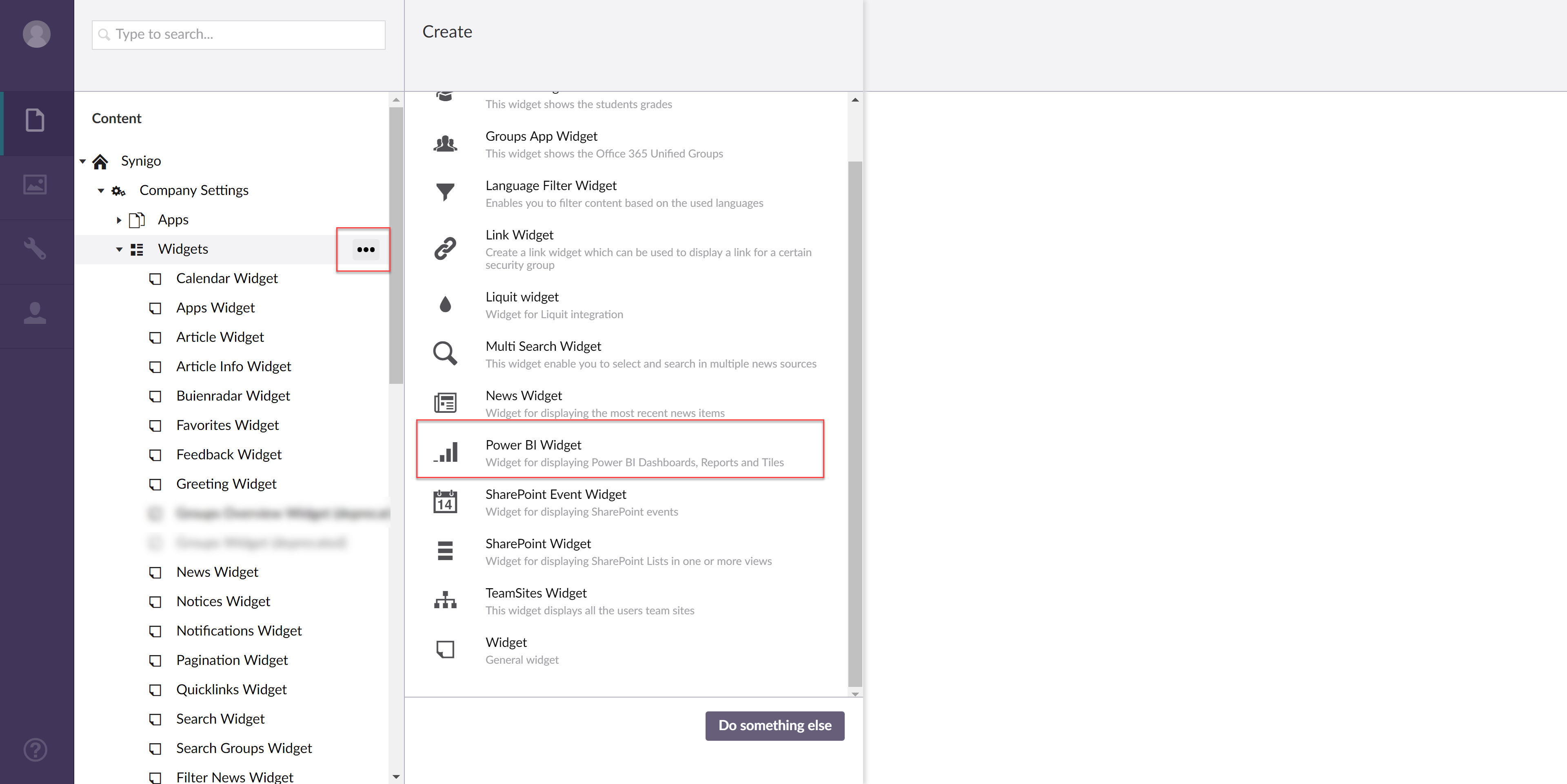Click the News Widget newspaper icon
Screen dimensions: 1567x784
point(445,403)
